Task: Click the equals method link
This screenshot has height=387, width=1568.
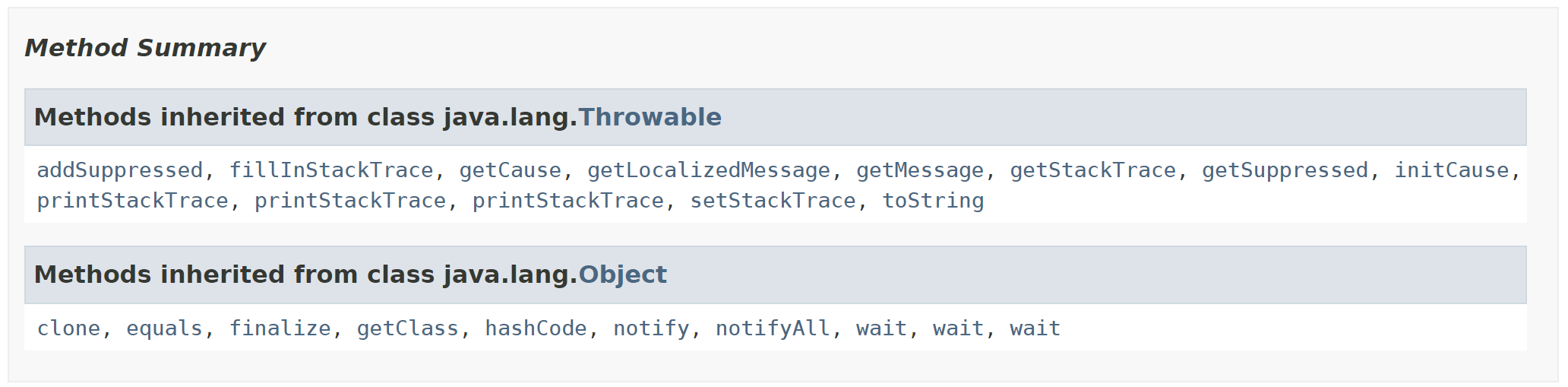Action: (x=164, y=328)
